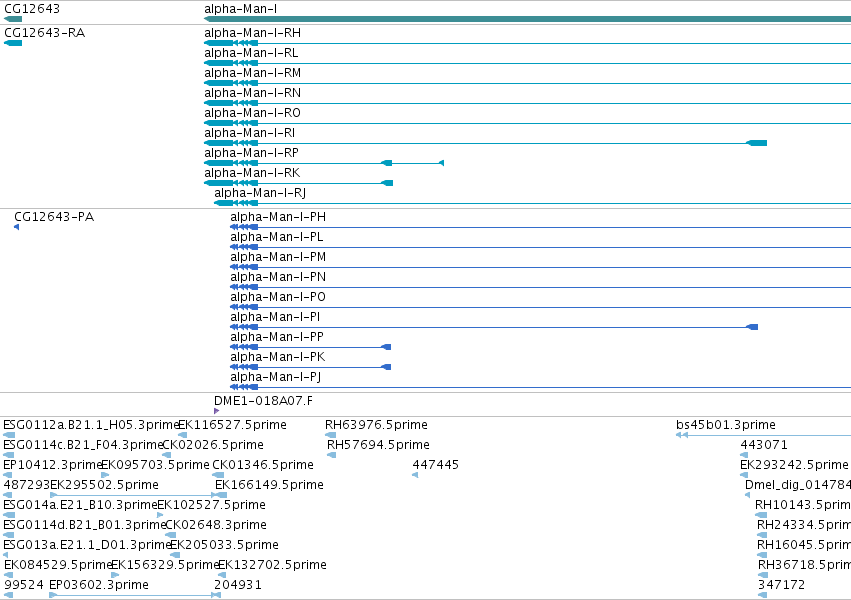Click the distal exon box of alpha-Man-I-RI

(757, 143)
